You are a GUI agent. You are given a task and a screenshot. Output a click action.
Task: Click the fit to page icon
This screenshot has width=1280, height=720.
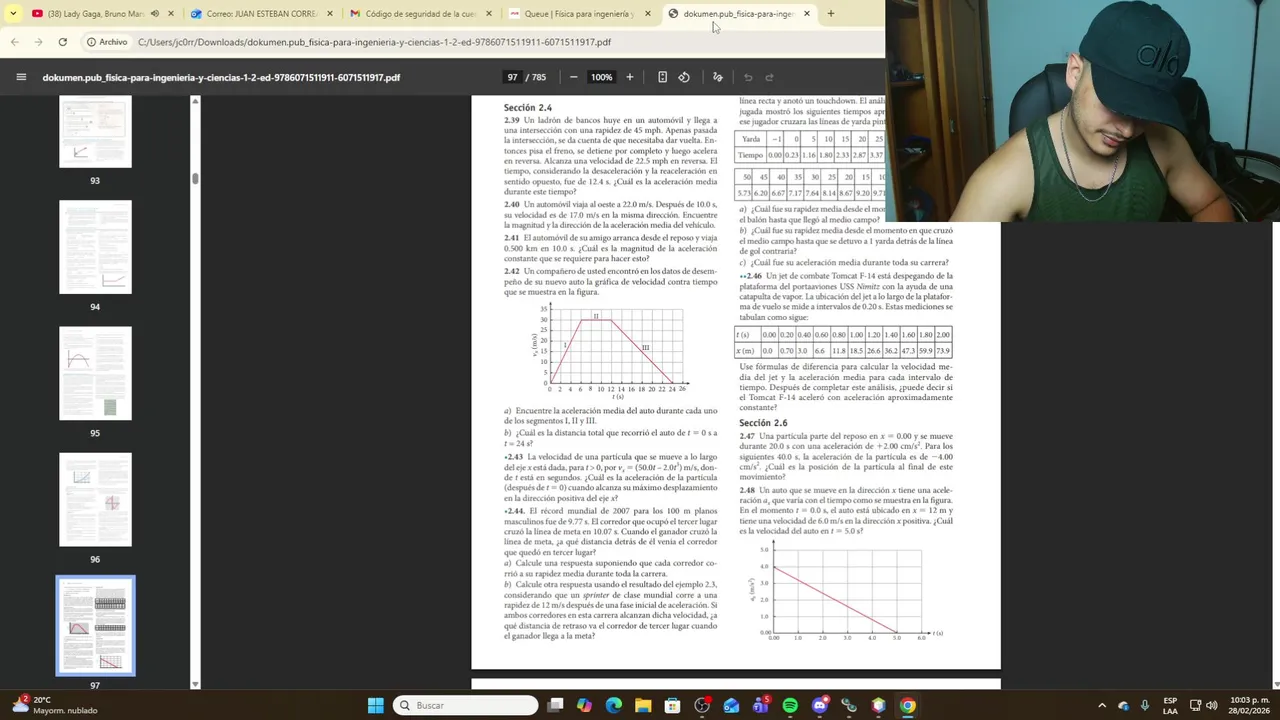coord(662,77)
